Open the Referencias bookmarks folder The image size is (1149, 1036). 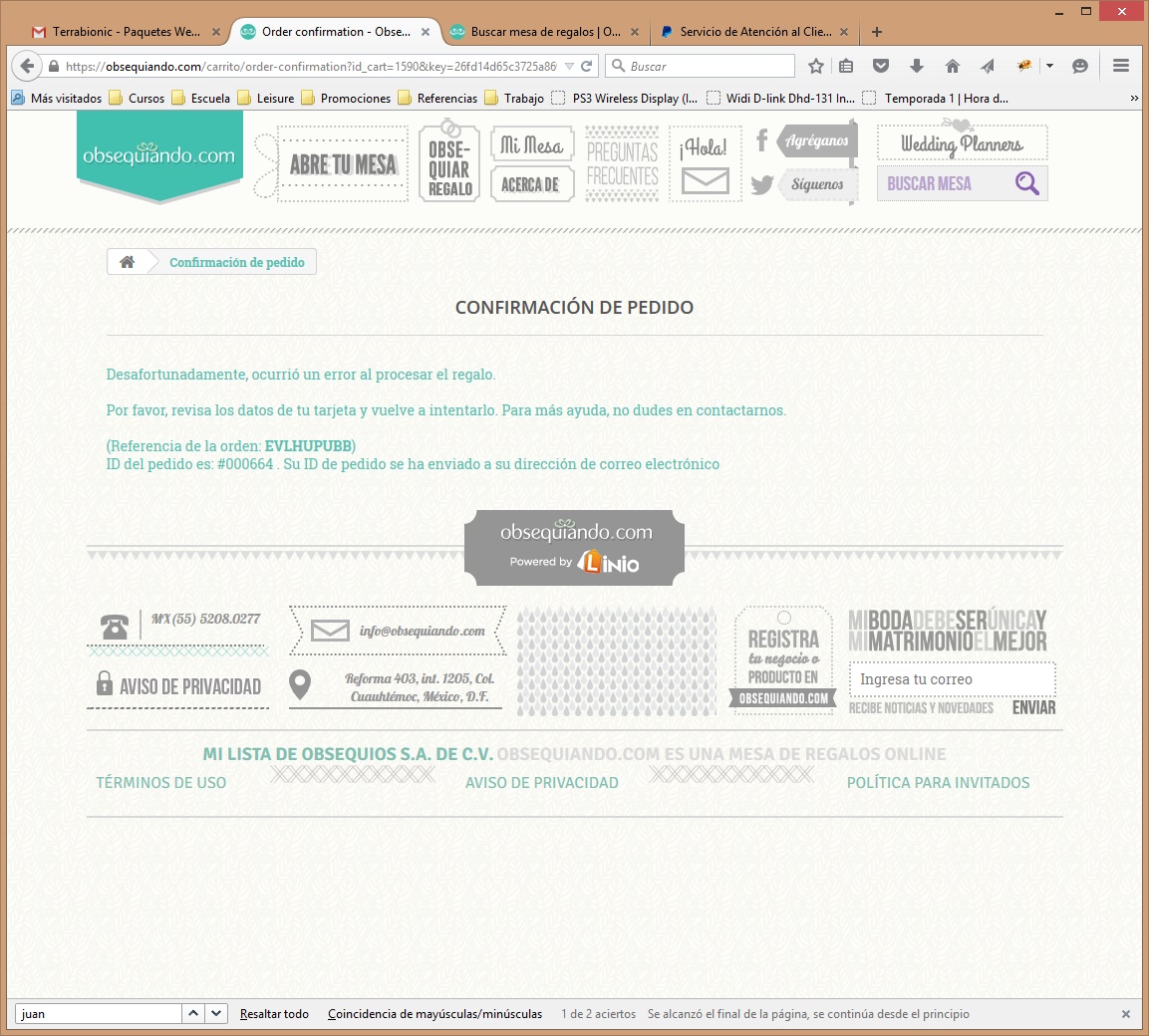tap(437, 99)
